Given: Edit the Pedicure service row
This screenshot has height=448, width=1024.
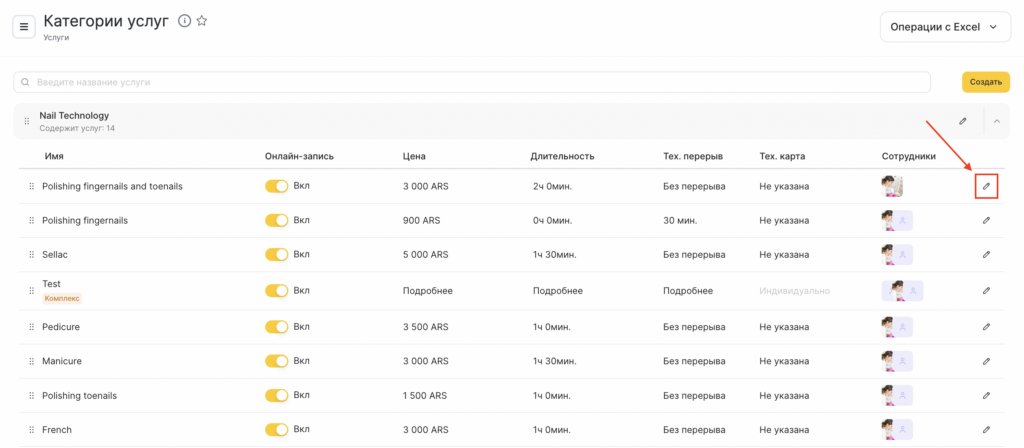Looking at the screenshot, I should pyautogui.click(x=986, y=326).
